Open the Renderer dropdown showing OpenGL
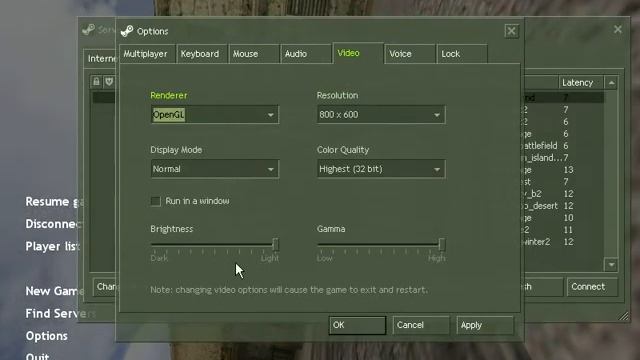Viewport: 640px width, 360px height. tap(215, 115)
